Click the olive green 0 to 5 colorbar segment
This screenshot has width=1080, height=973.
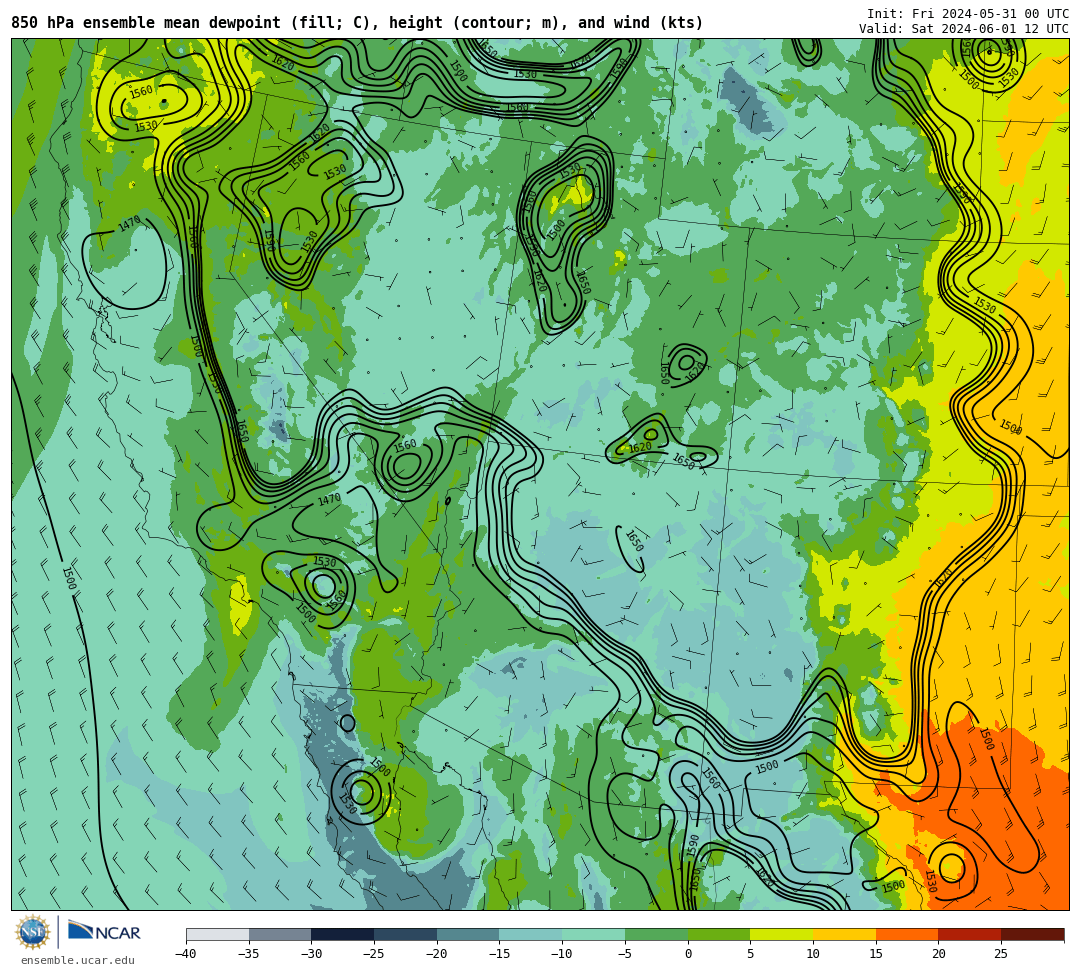tap(719, 934)
